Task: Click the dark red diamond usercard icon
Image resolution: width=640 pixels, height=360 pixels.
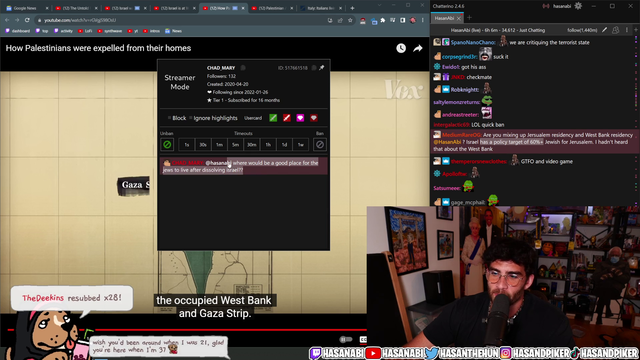Action: point(313,118)
